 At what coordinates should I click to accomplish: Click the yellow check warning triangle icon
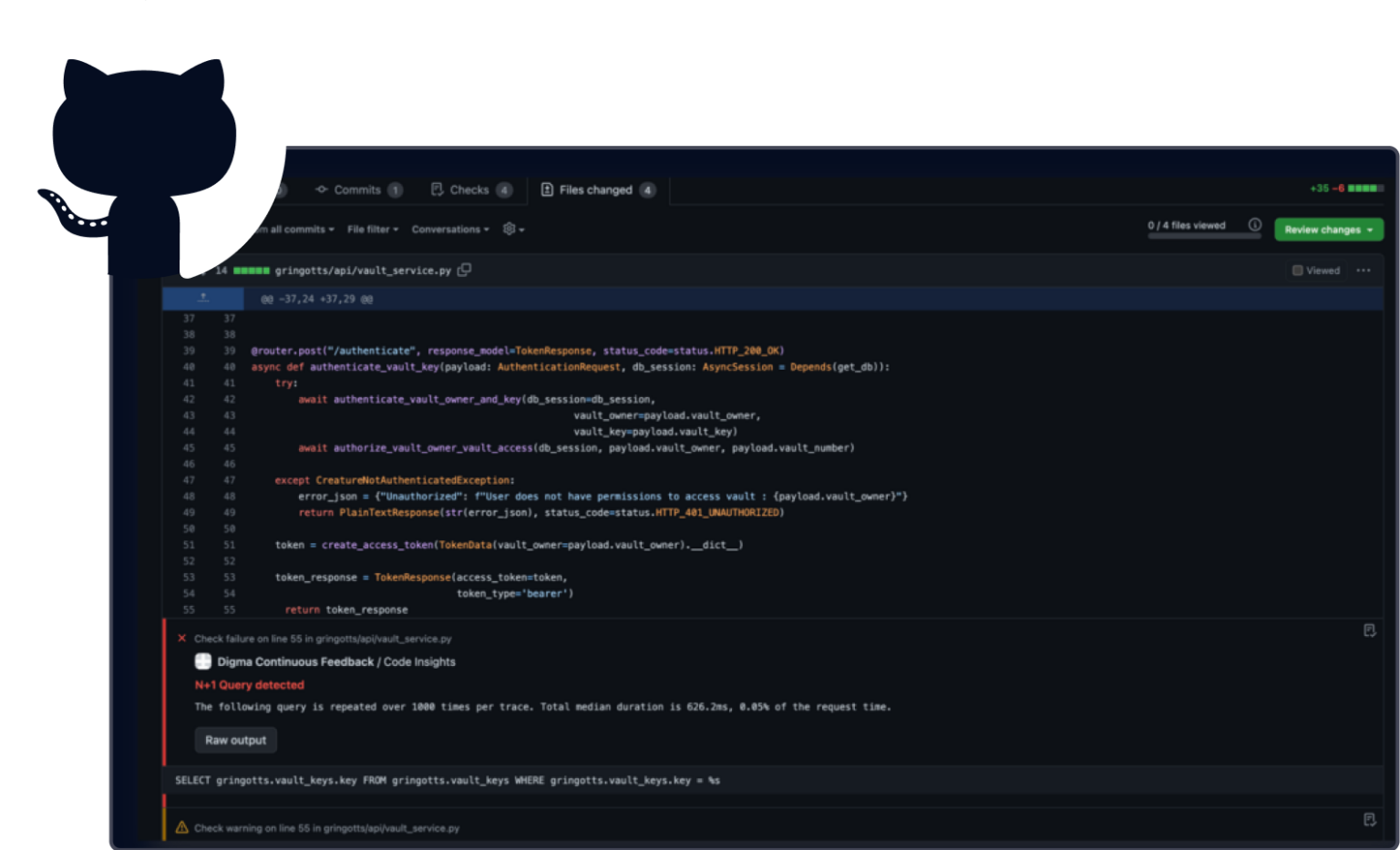[x=182, y=828]
